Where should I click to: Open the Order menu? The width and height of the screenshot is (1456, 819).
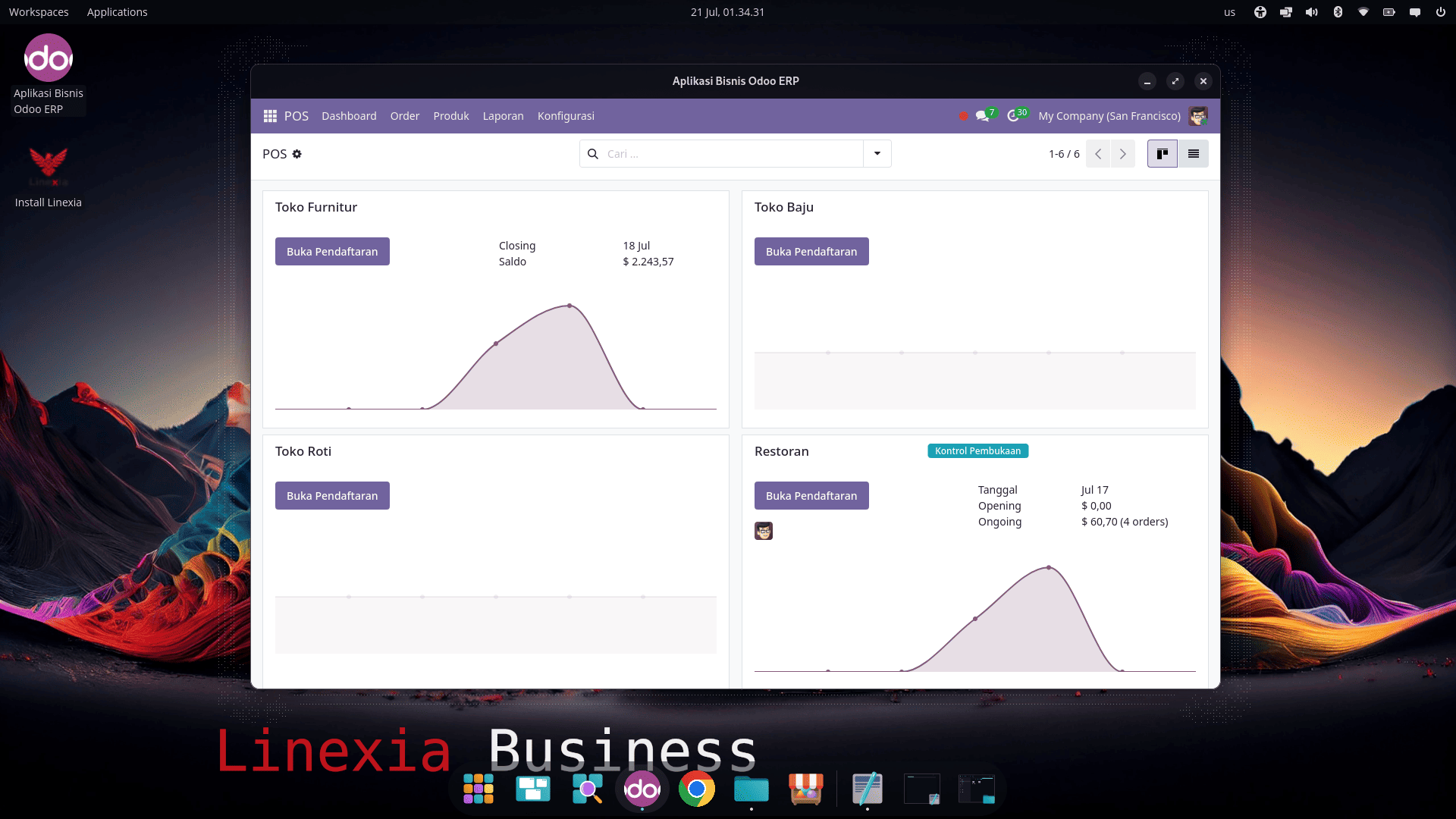[405, 116]
